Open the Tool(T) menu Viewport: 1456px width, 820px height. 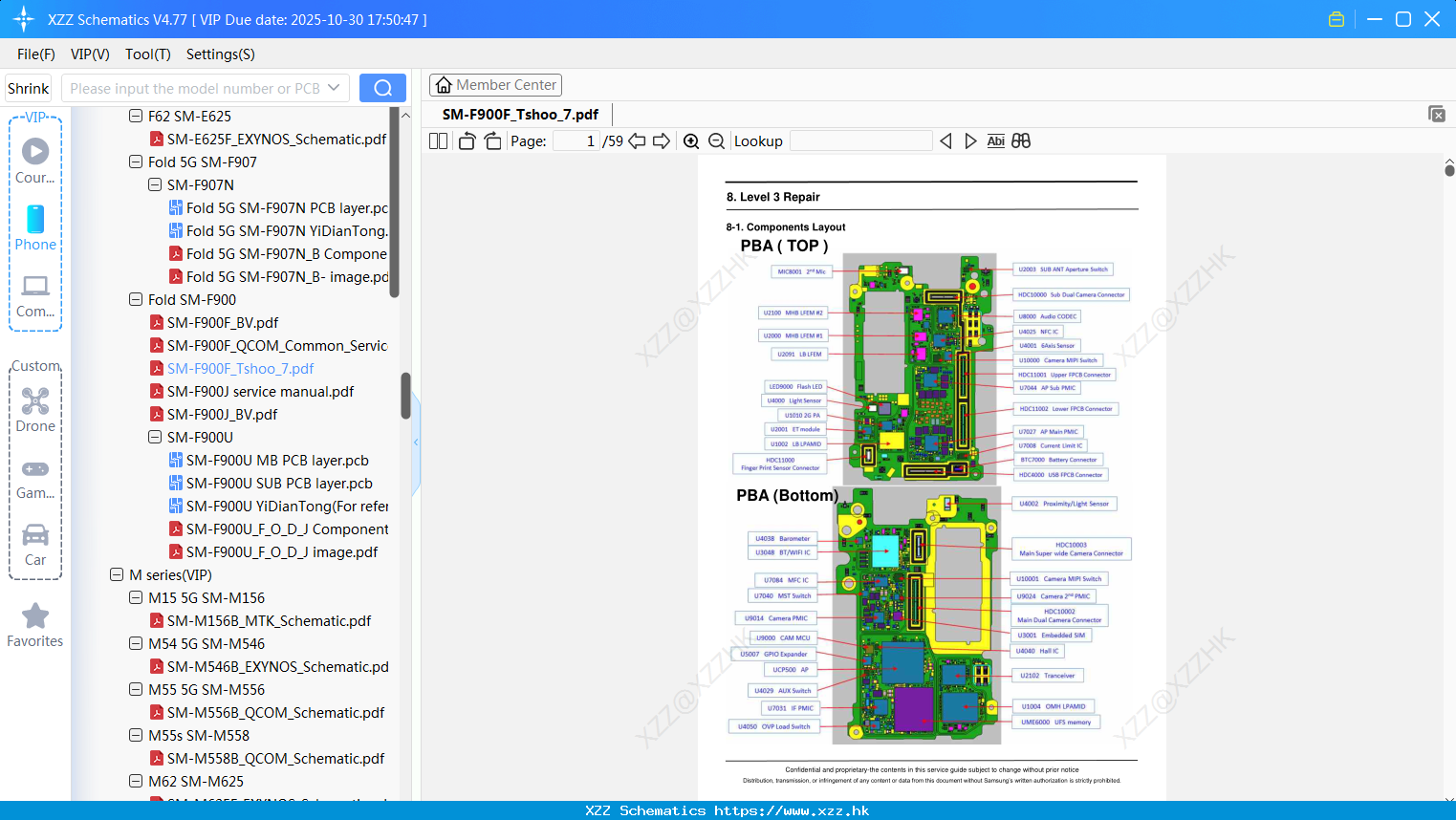click(x=148, y=54)
